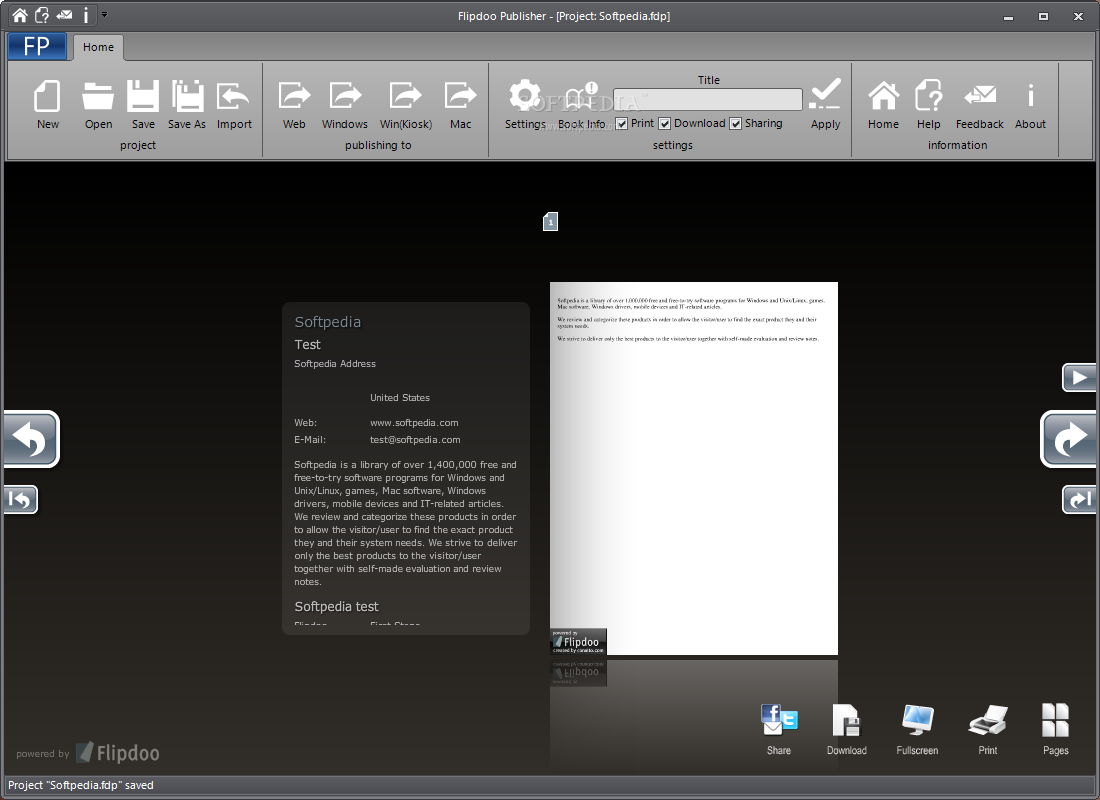Viewport: 1100px width, 800px height.
Task: Click into the Title input field
Action: [x=708, y=99]
